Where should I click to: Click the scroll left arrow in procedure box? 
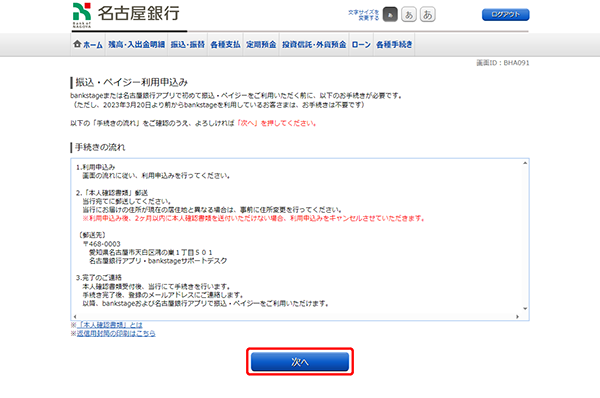pyautogui.click(x=75, y=316)
